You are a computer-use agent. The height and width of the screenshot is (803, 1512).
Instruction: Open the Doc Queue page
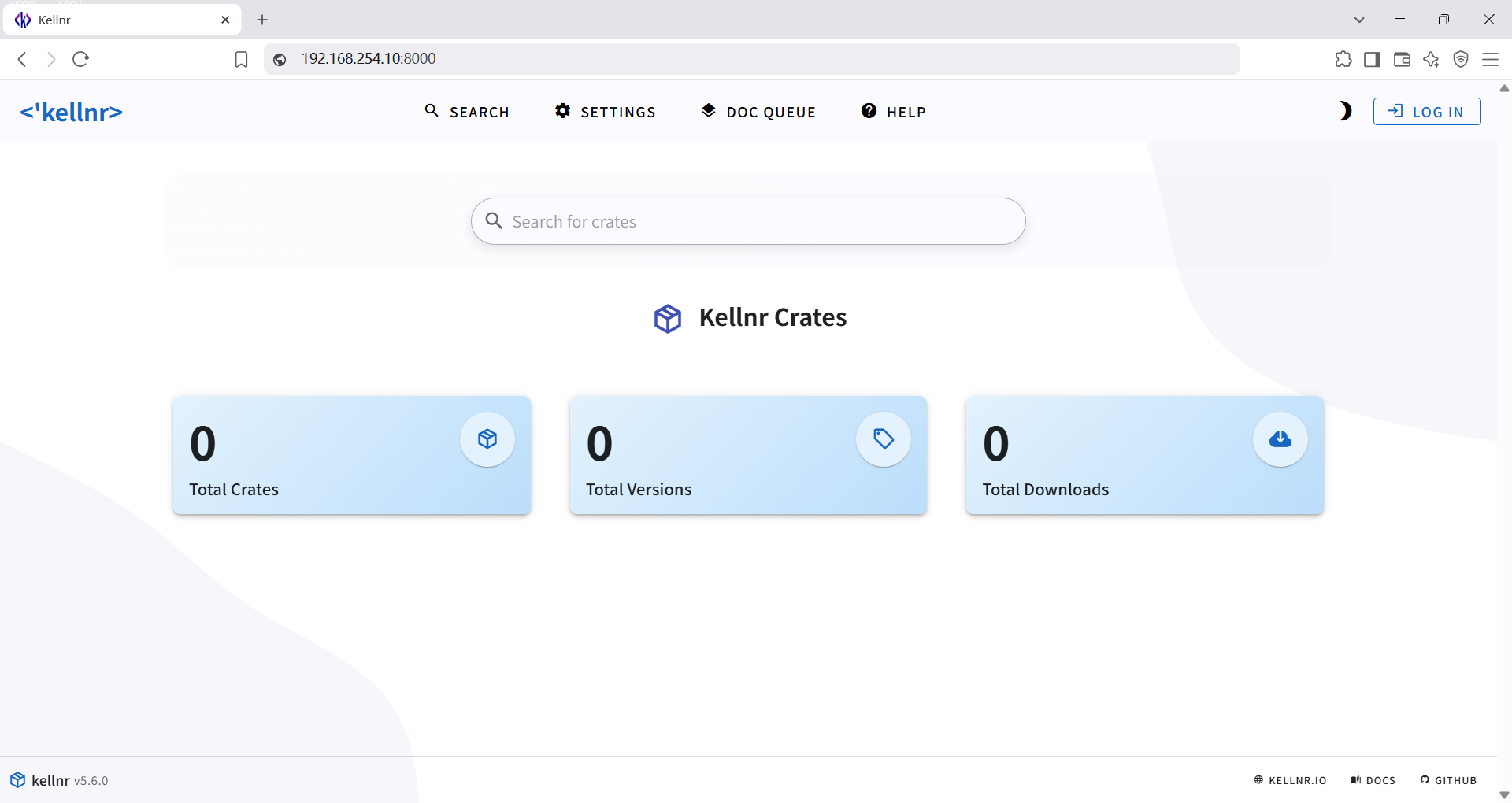coord(758,112)
